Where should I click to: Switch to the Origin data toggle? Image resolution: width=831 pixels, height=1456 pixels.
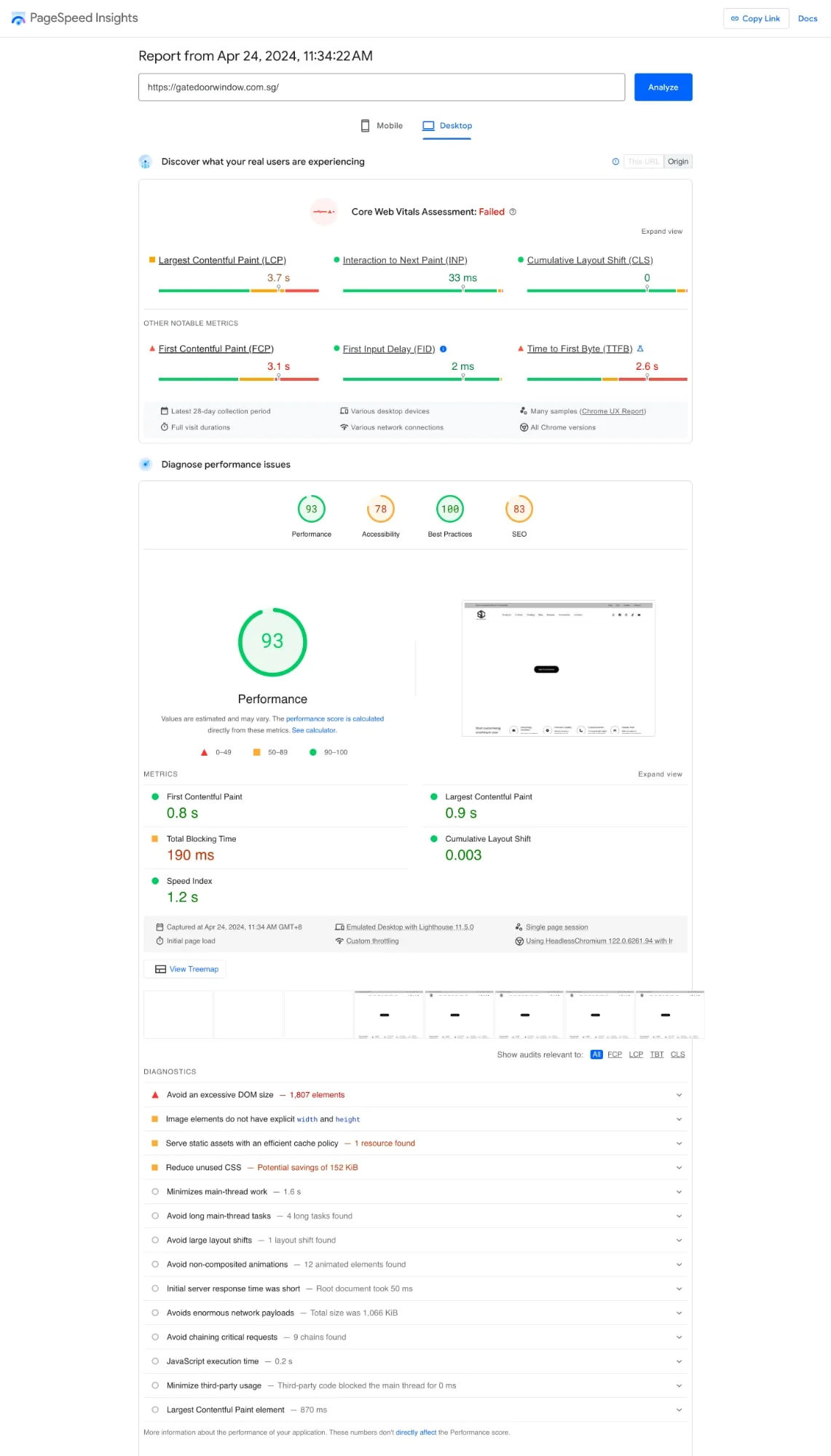677,162
